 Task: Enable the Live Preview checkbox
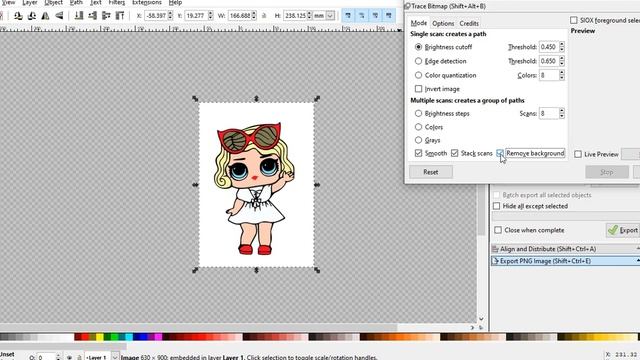click(578, 154)
